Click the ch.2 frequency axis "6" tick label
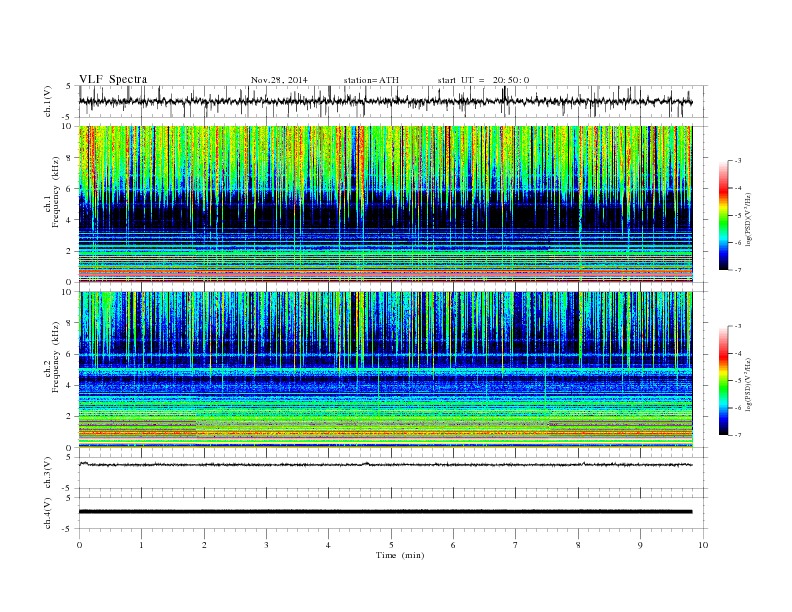Image resolution: width=792 pixels, height=612 pixels. tap(69, 354)
